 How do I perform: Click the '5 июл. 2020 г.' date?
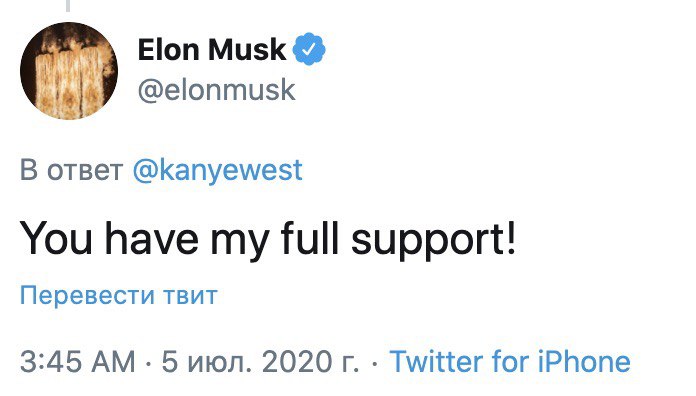coord(260,361)
